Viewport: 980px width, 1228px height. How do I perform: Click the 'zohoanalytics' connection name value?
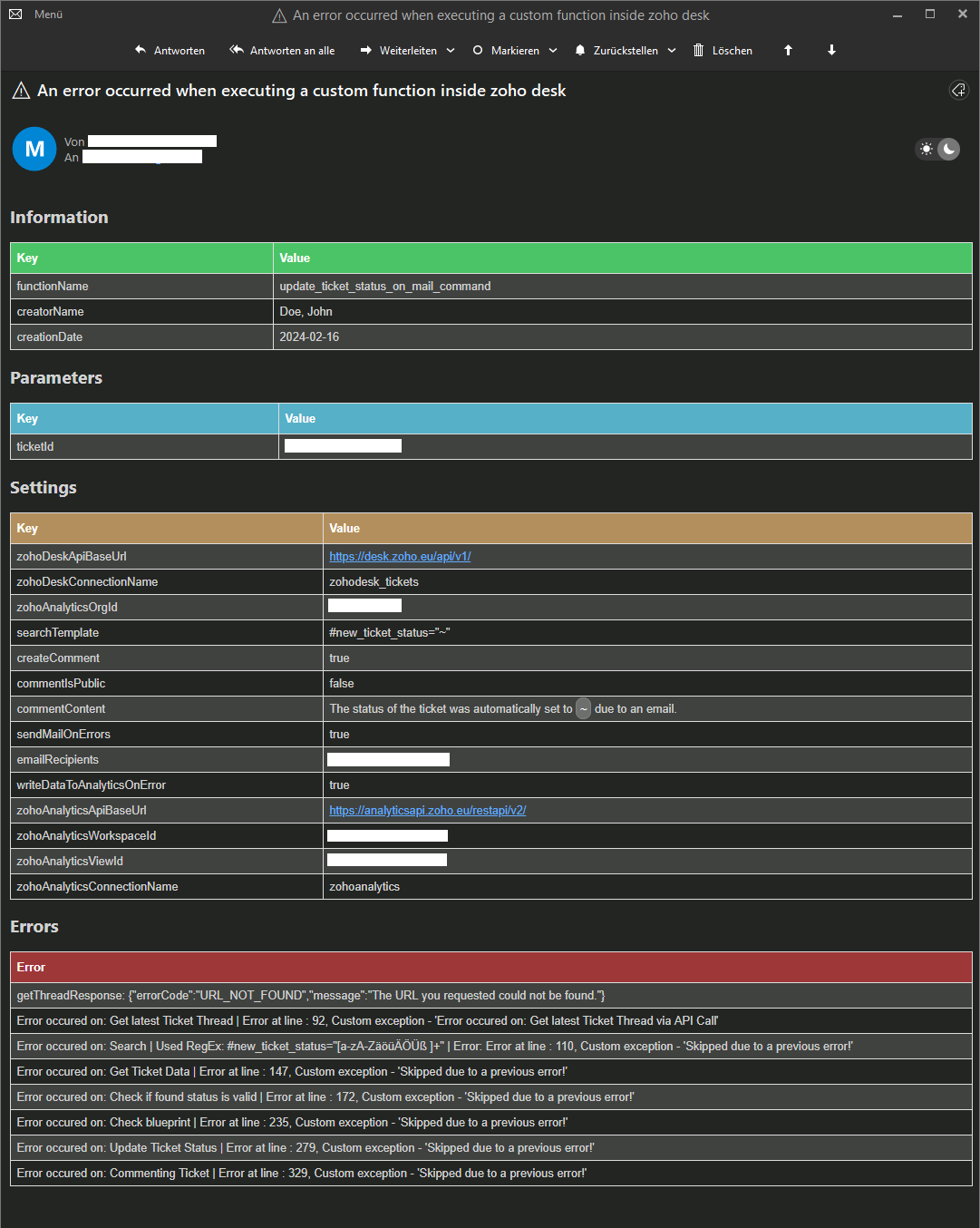(364, 886)
